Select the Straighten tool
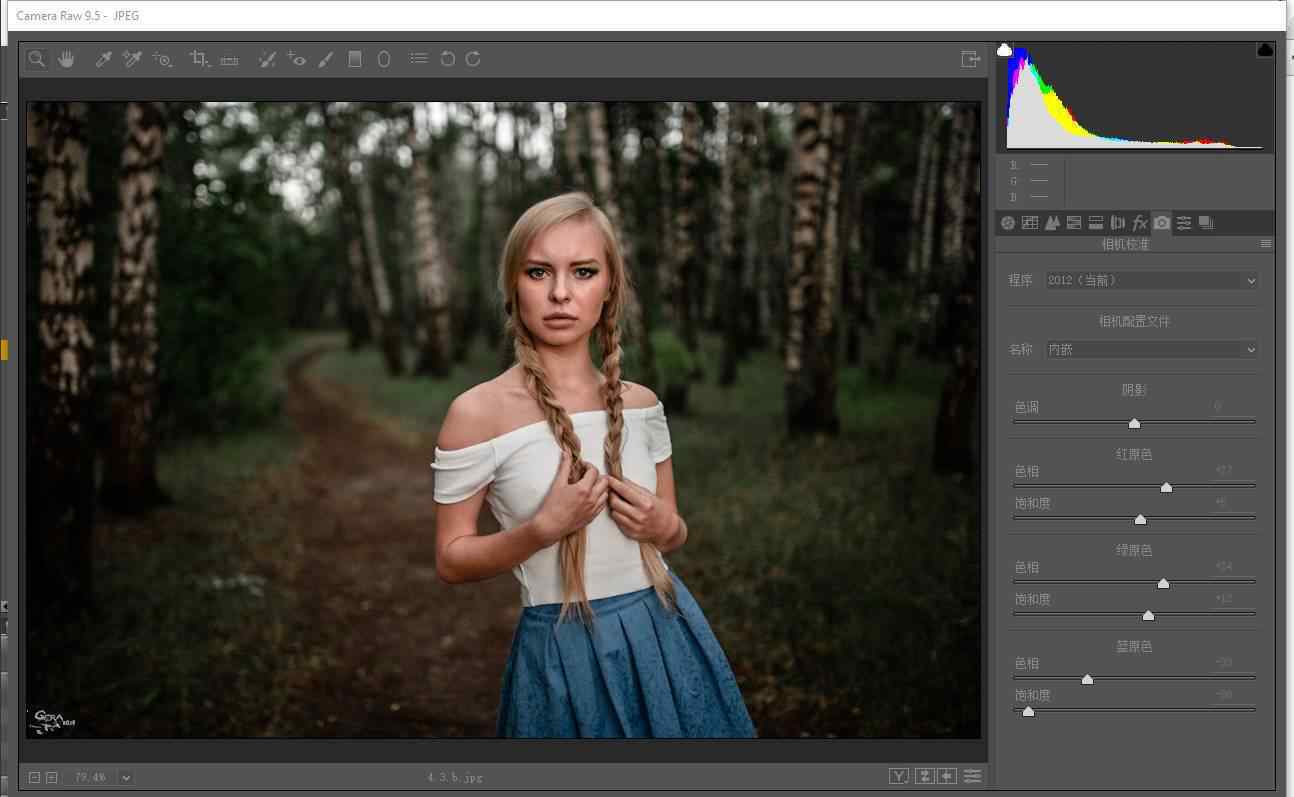This screenshot has height=797, width=1294. click(x=229, y=60)
